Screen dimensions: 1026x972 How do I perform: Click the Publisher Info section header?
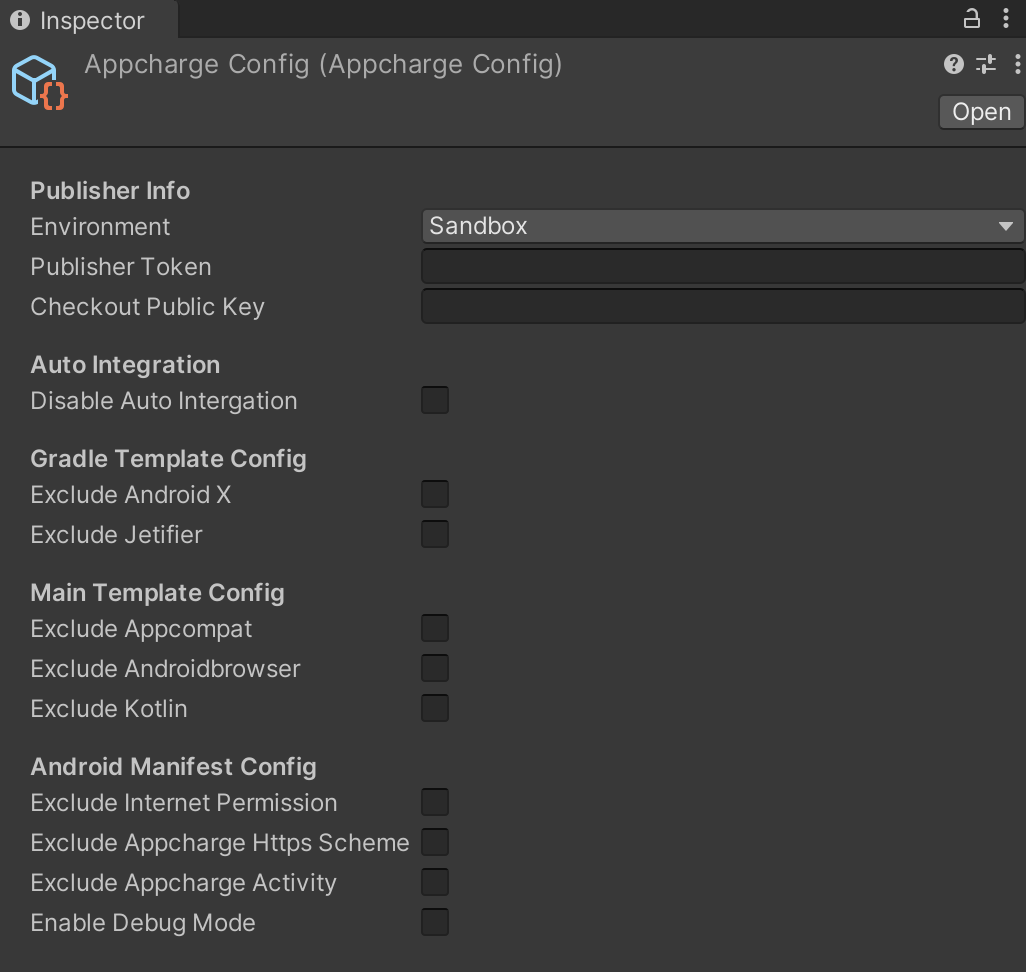111,190
